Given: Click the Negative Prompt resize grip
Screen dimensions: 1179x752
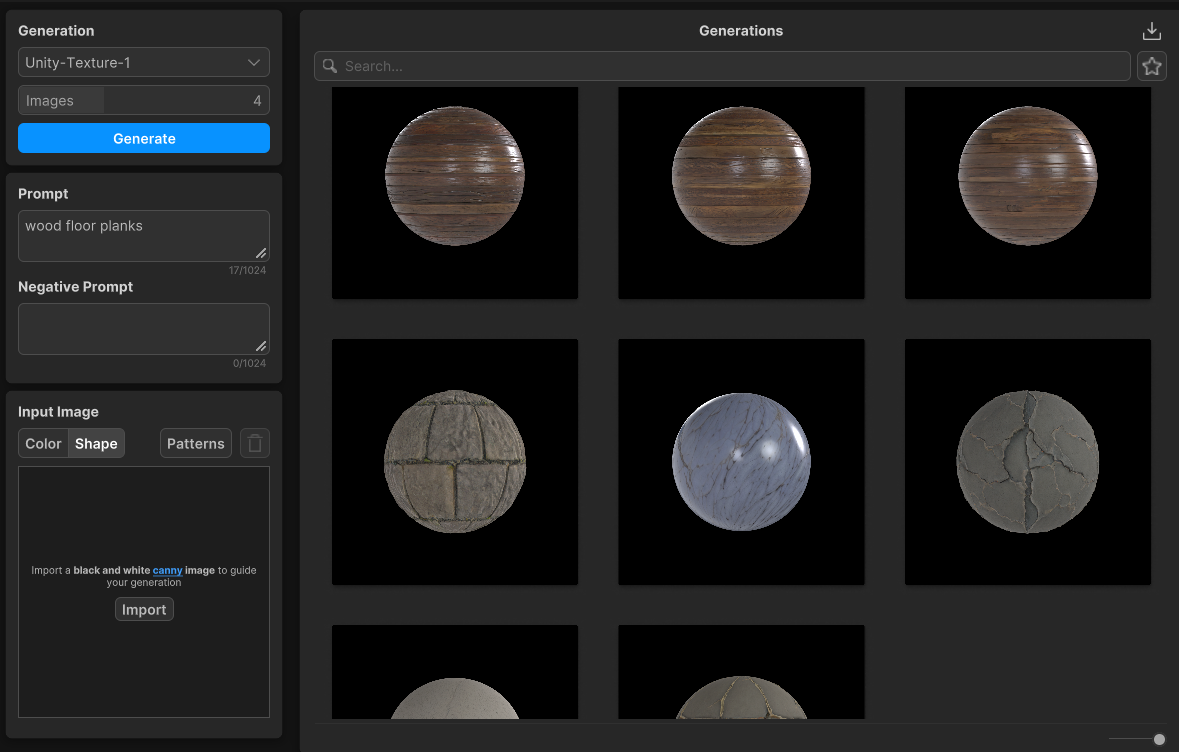Looking at the screenshot, I should click(261, 346).
